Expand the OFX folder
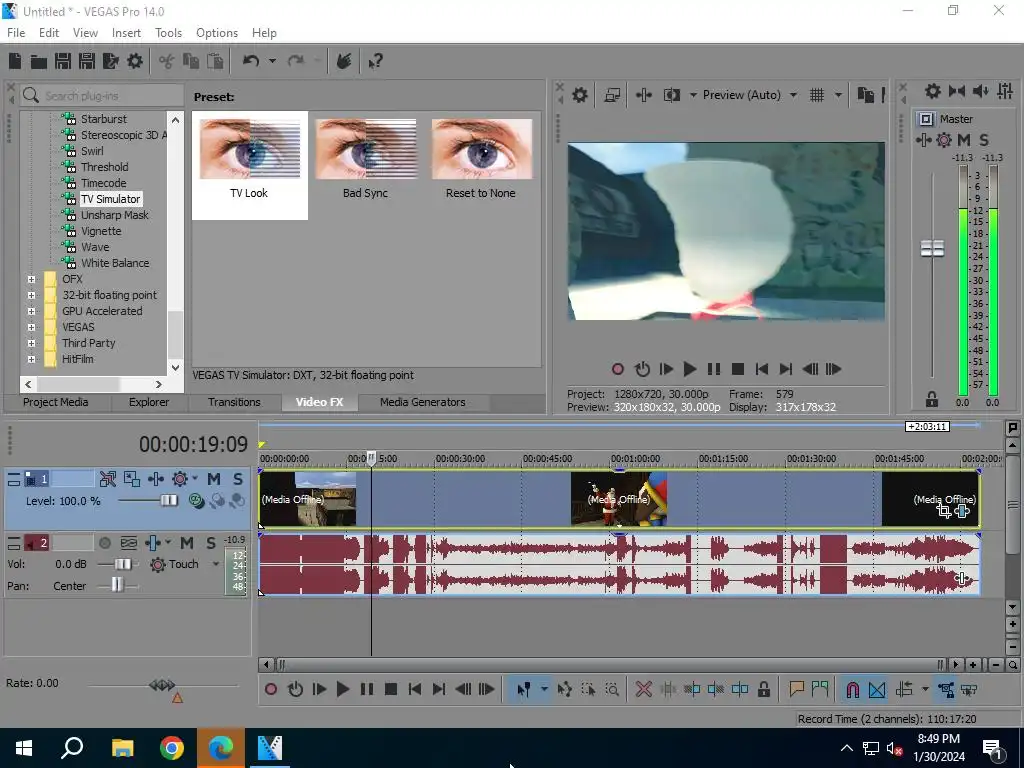The height and width of the screenshot is (768, 1024). 31,279
